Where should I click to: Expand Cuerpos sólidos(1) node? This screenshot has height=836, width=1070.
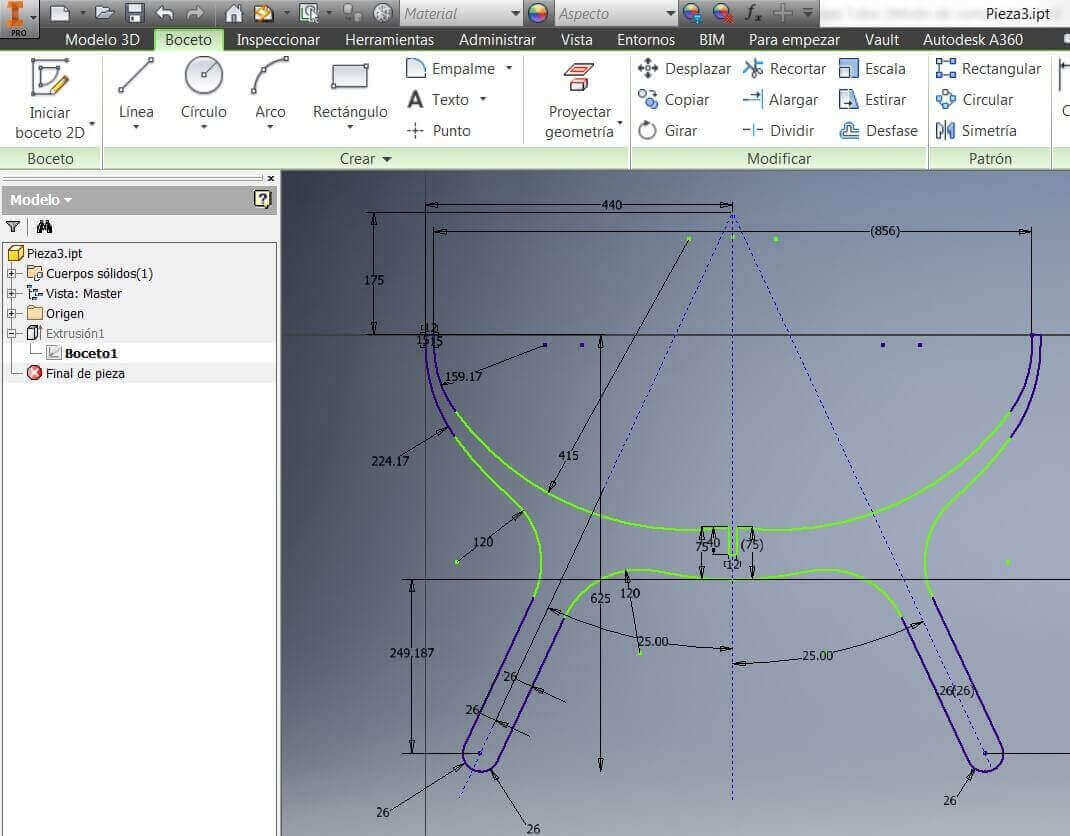[x=11, y=274]
